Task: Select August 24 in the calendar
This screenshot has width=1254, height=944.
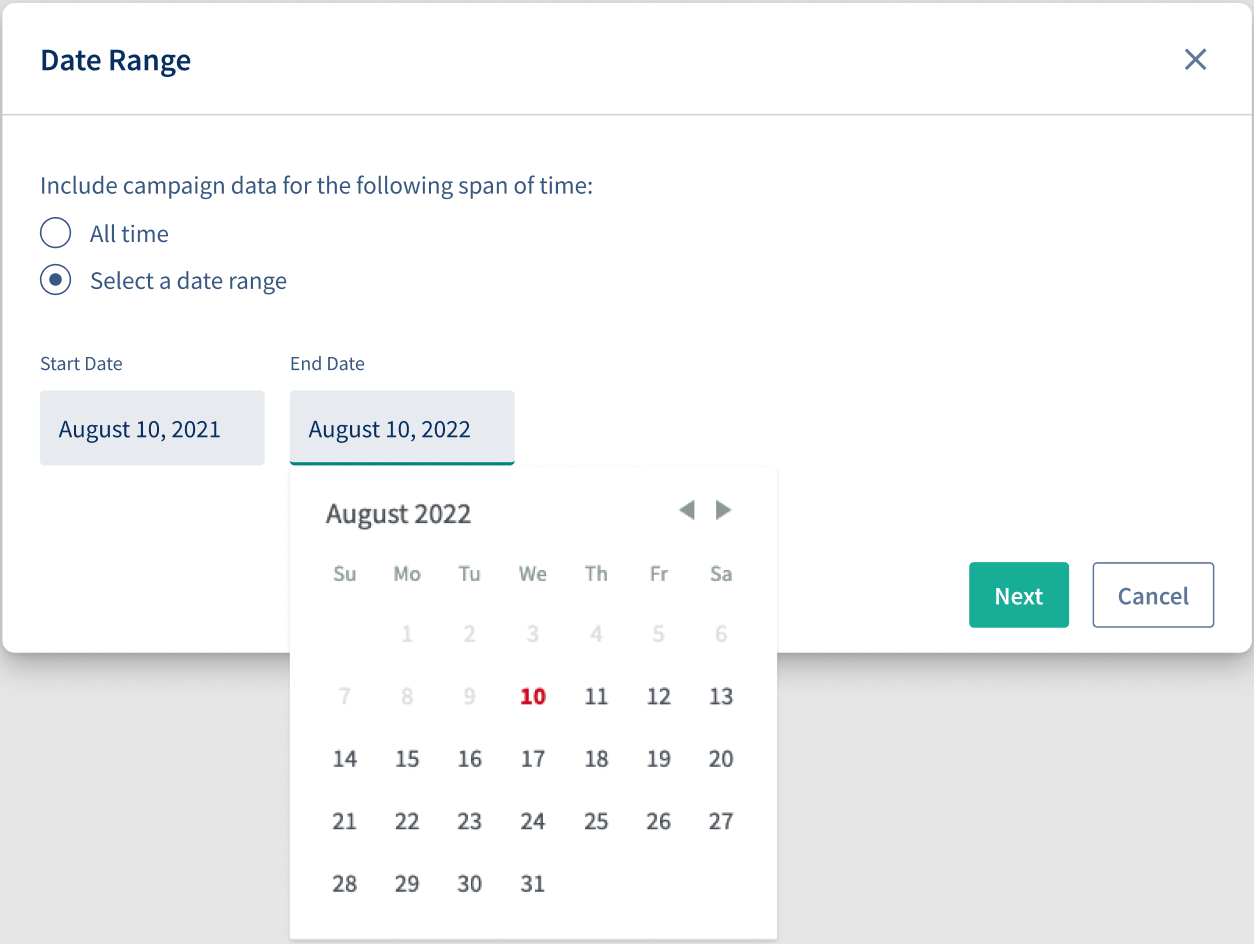Action: [x=533, y=822]
